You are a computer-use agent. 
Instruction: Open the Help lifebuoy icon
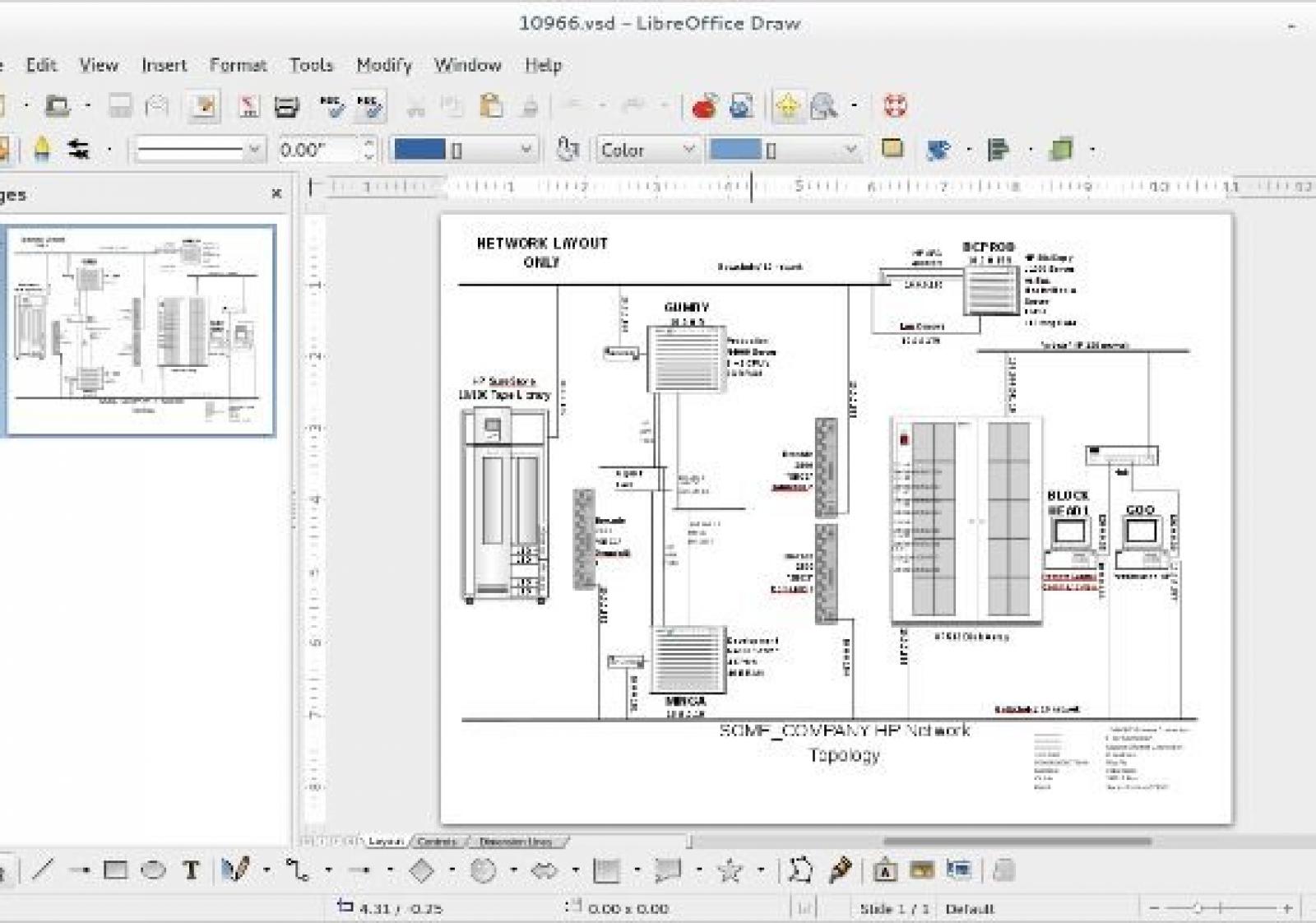coord(895,106)
